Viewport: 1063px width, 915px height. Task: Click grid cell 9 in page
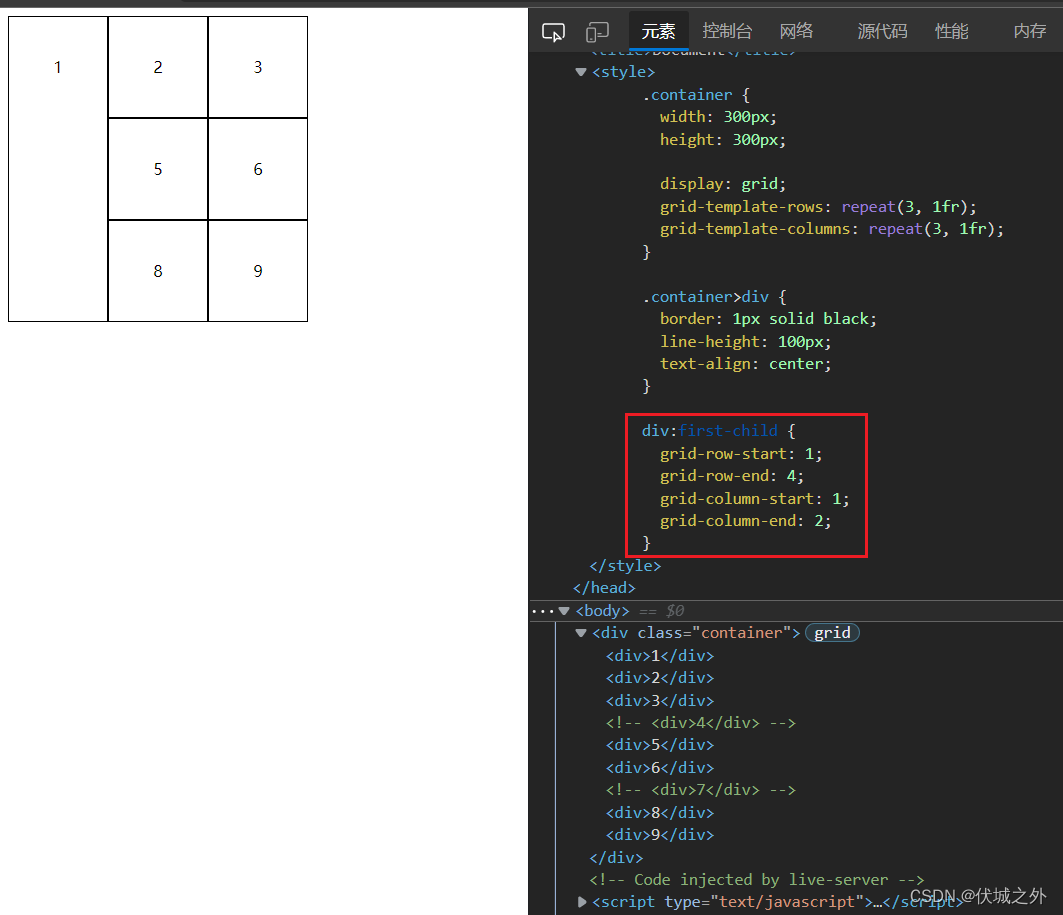258,270
